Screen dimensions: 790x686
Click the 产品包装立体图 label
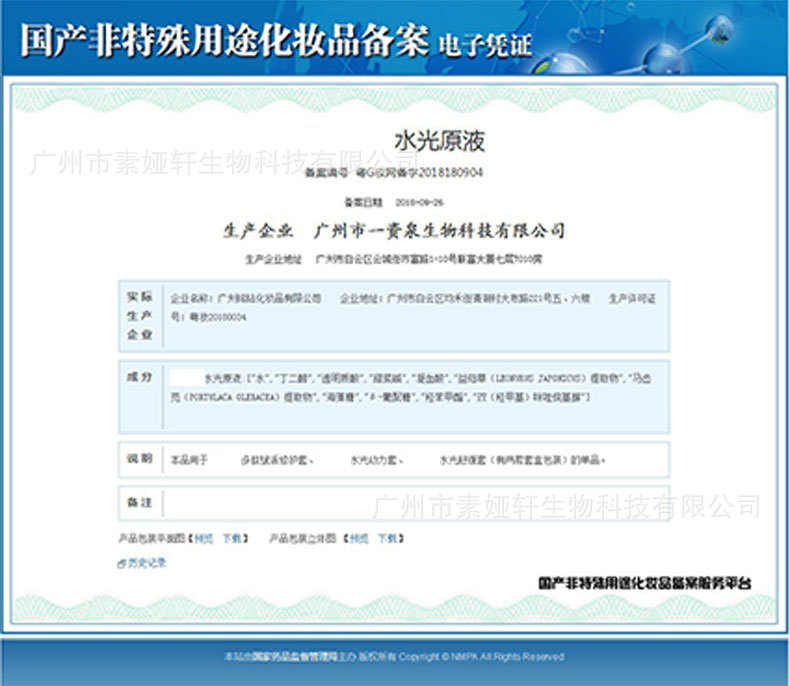pyautogui.click(x=302, y=538)
